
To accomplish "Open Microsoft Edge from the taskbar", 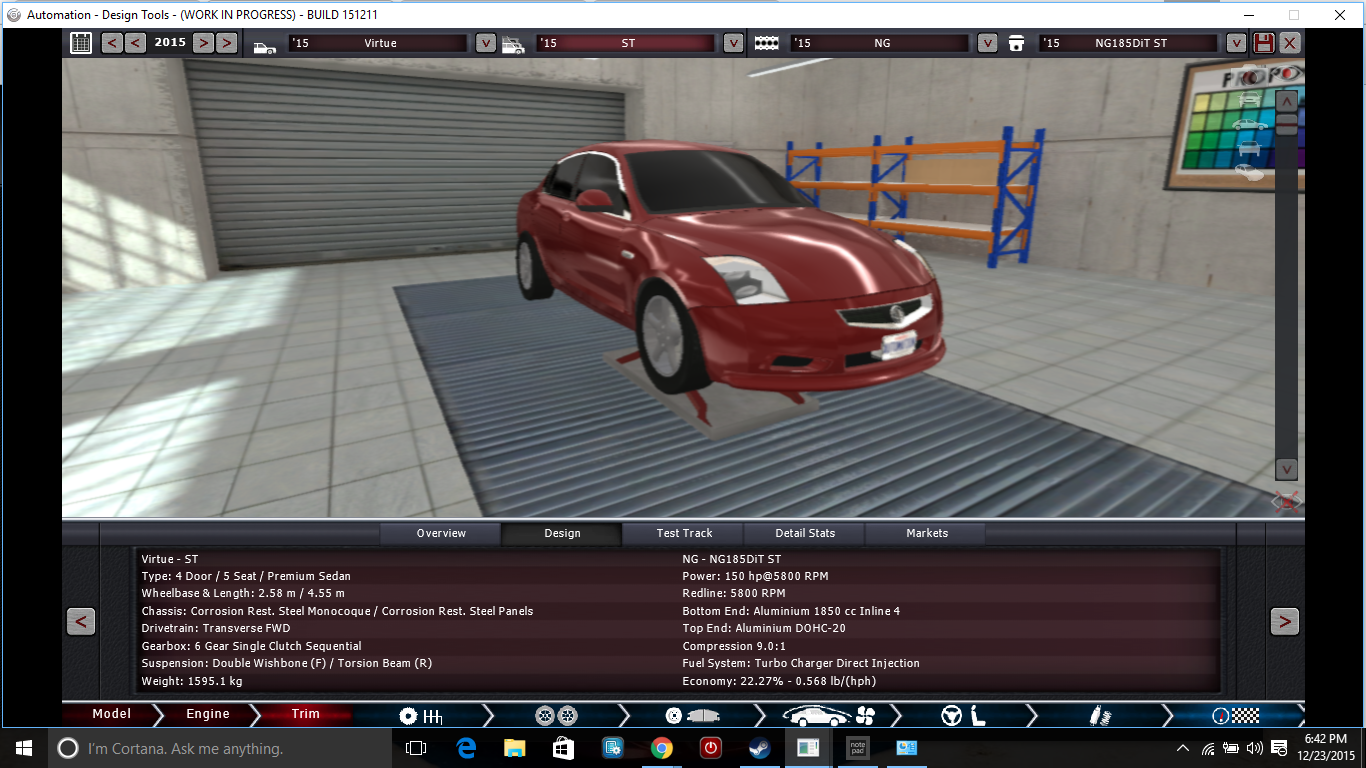I will [465, 748].
